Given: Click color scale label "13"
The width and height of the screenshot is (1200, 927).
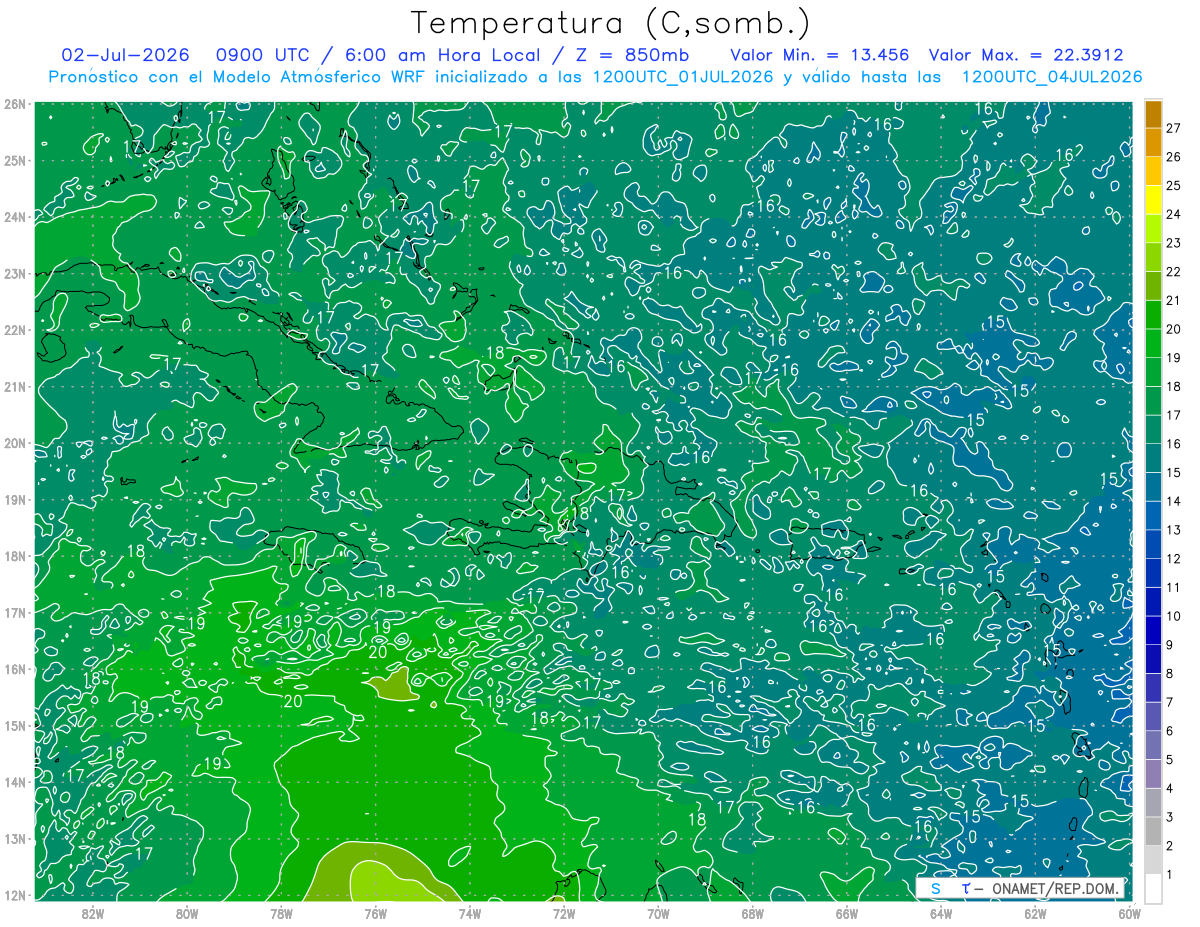Looking at the screenshot, I should [1174, 529].
